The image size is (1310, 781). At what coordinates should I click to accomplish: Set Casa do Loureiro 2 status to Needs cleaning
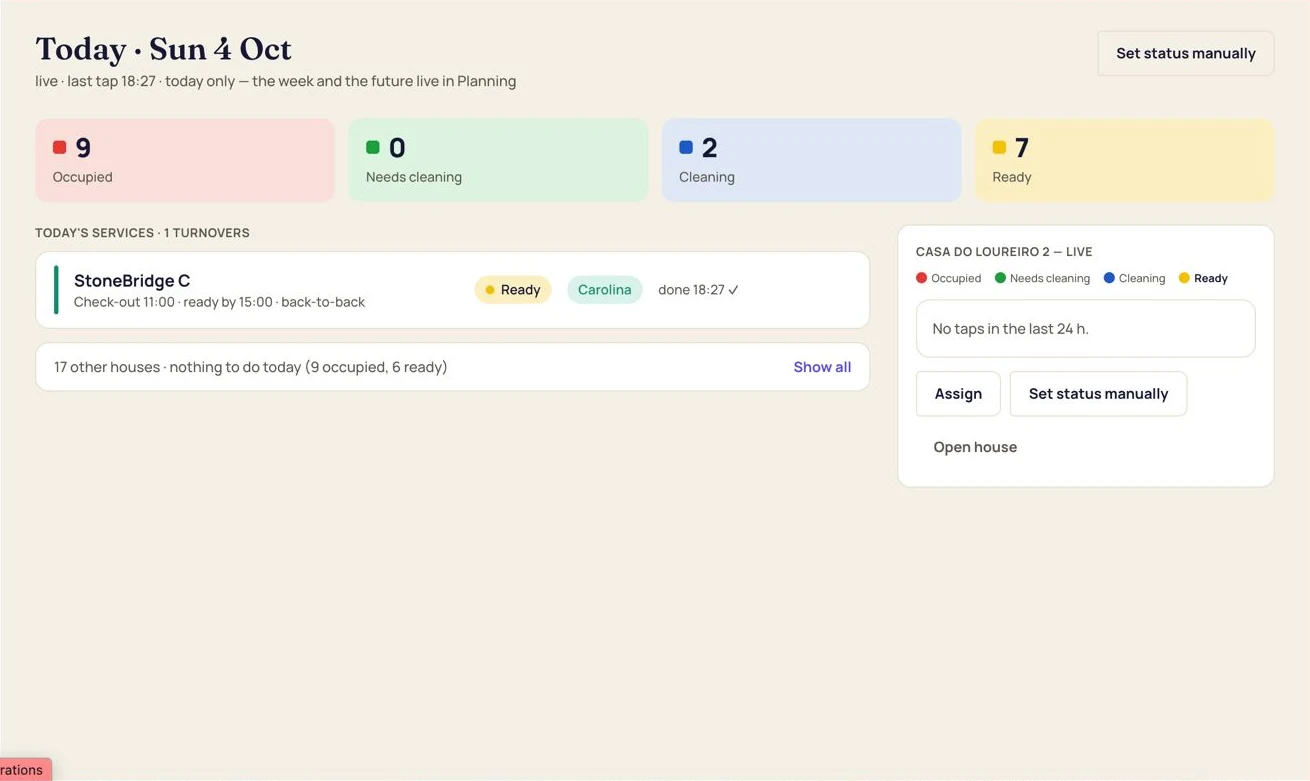1042,278
